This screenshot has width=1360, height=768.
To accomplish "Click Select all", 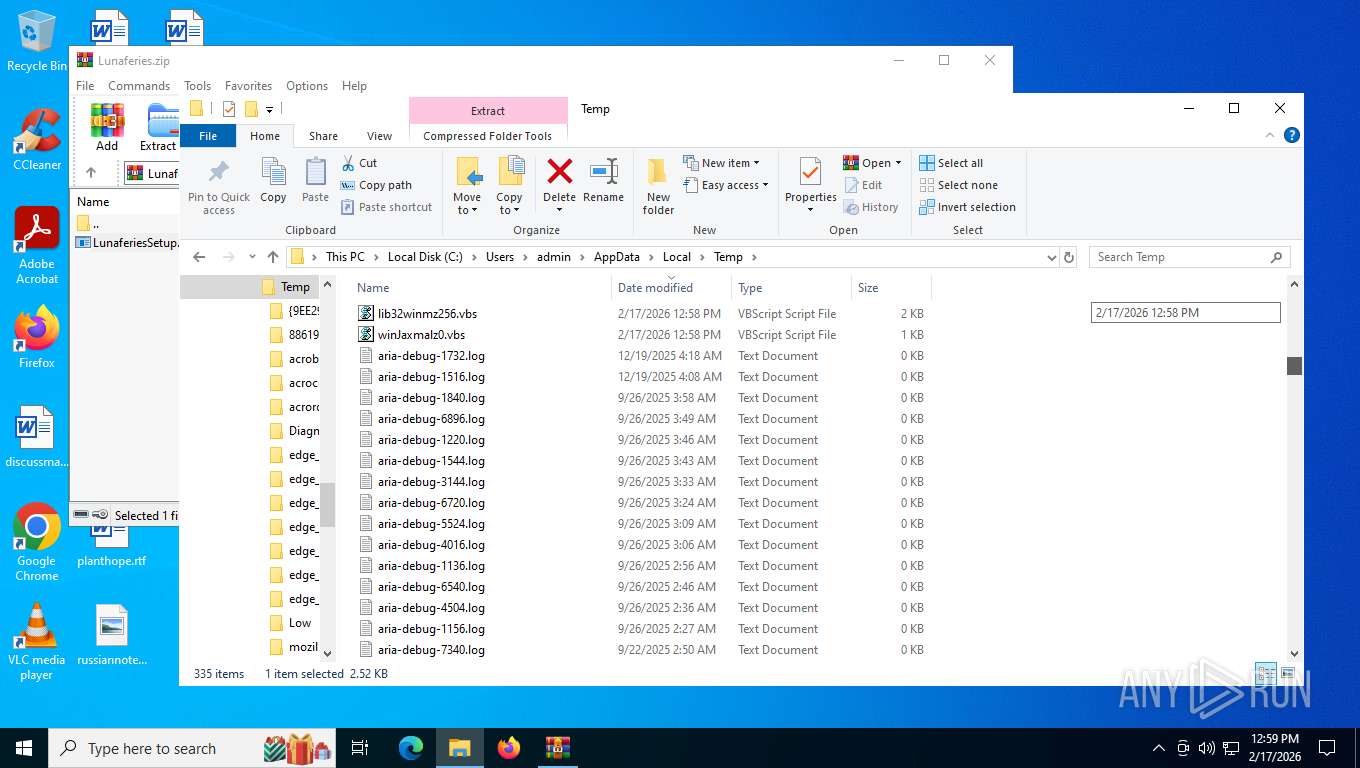I will (x=951, y=163).
